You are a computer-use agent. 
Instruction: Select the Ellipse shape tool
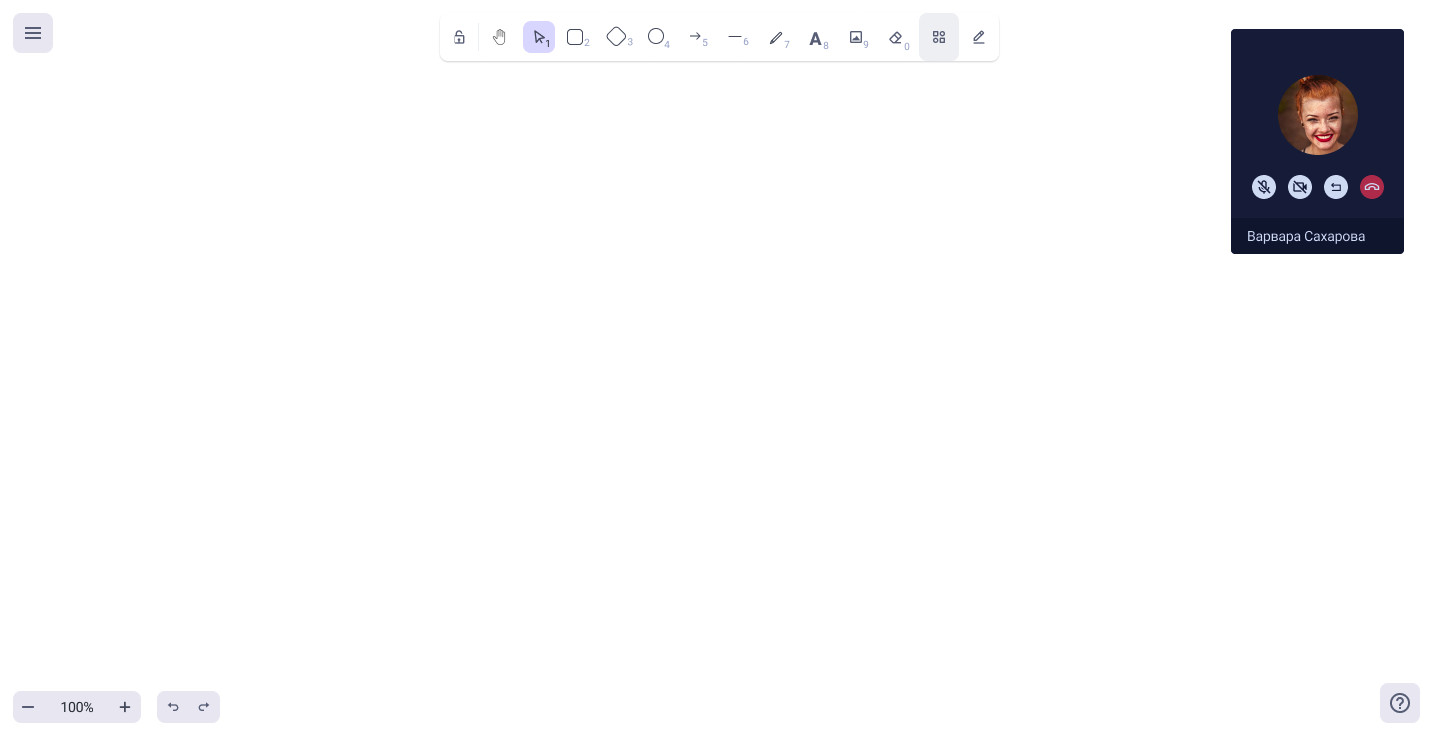[x=657, y=37]
